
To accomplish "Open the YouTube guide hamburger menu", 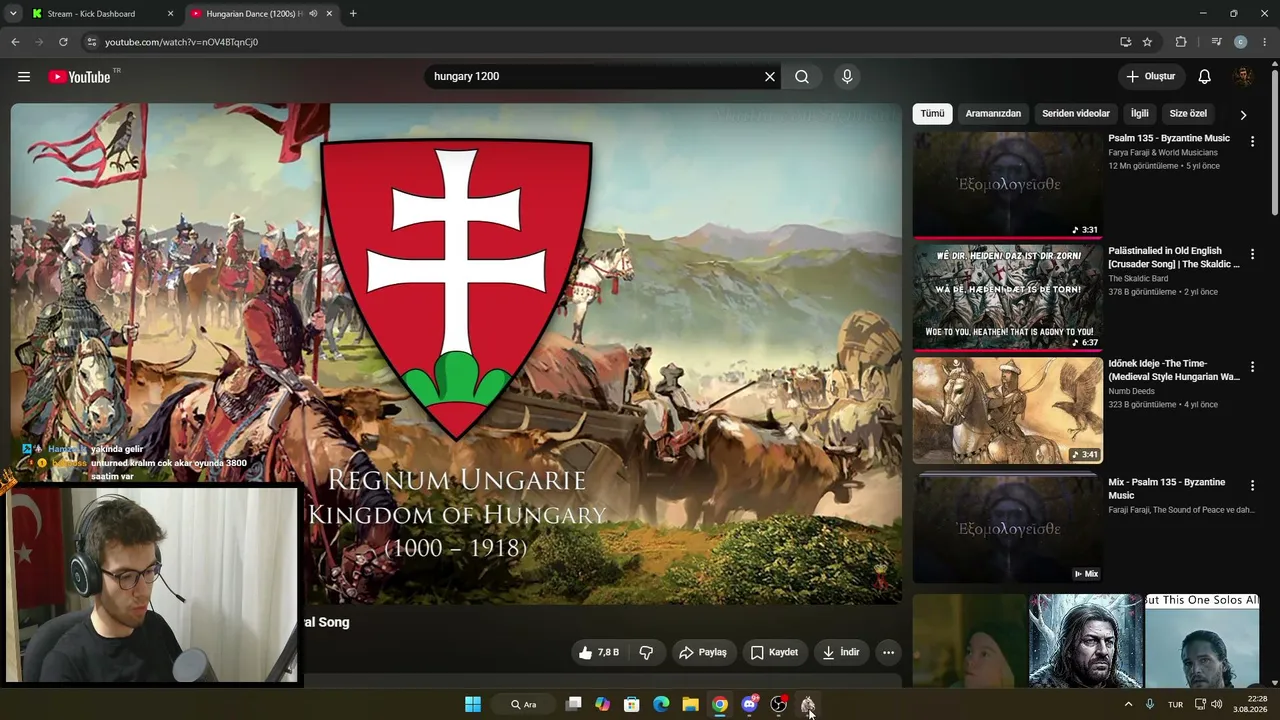I will point(24,77).
